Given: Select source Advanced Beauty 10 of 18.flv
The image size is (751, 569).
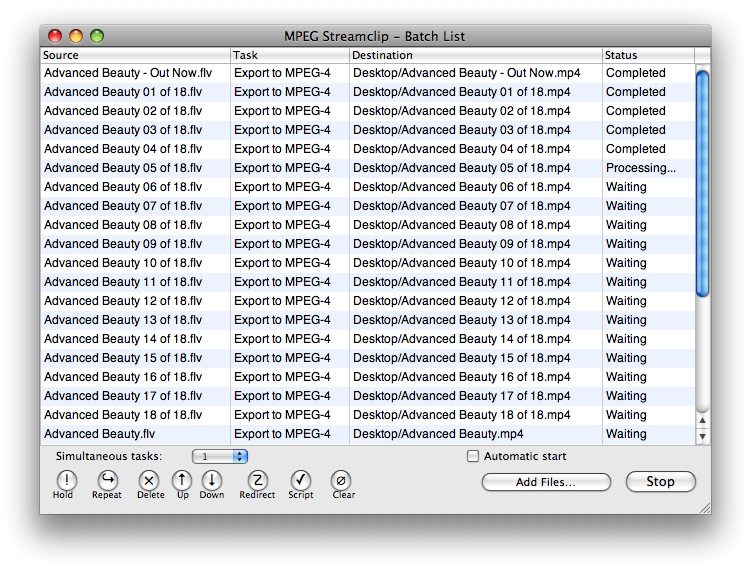Looking at the screenshot, I should (x=123, y=263).
